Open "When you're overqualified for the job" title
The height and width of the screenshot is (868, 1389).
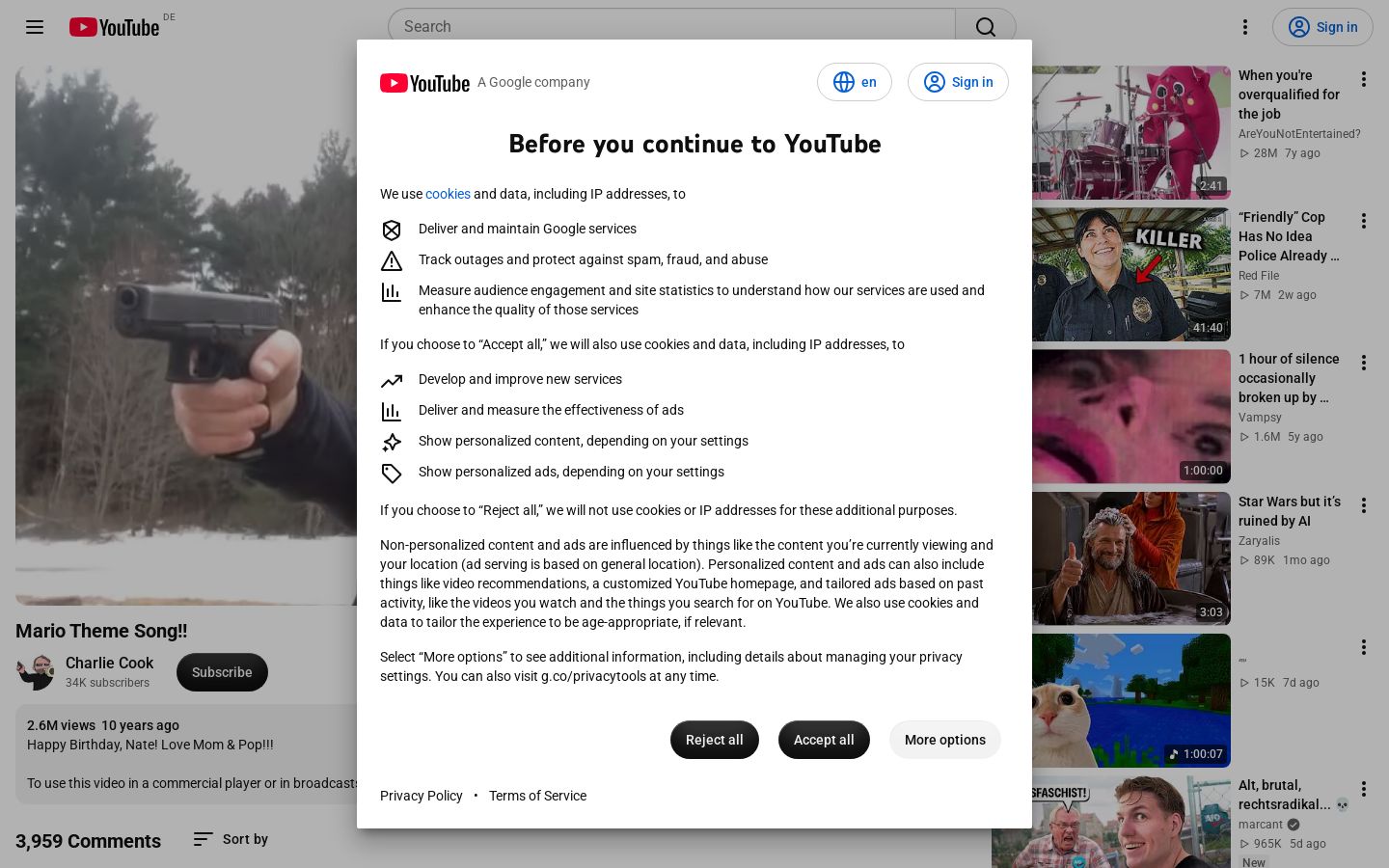(1289, 95)
